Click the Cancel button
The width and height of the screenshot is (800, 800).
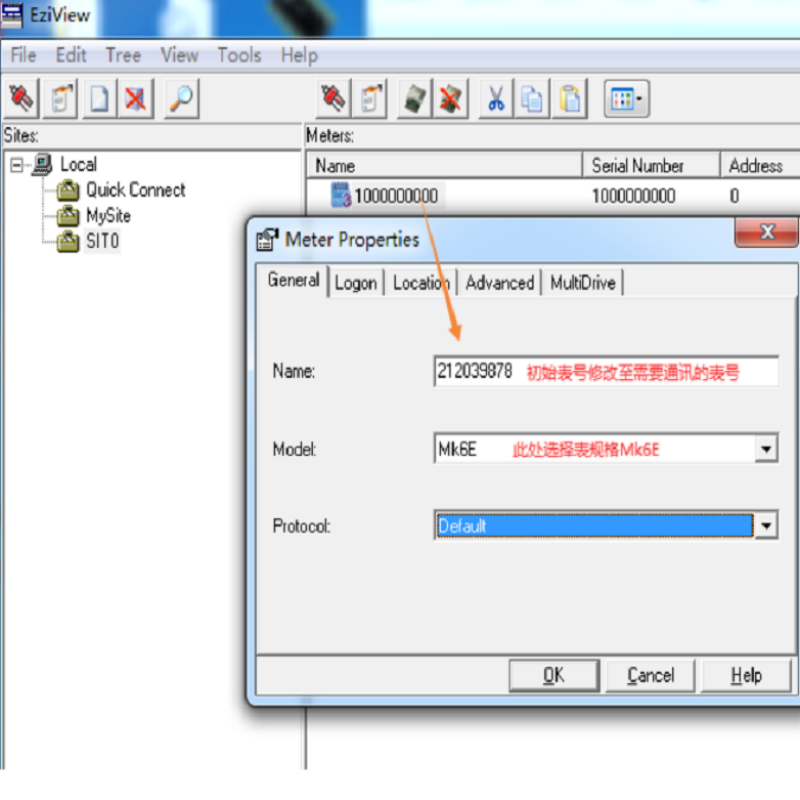[651, 675]
